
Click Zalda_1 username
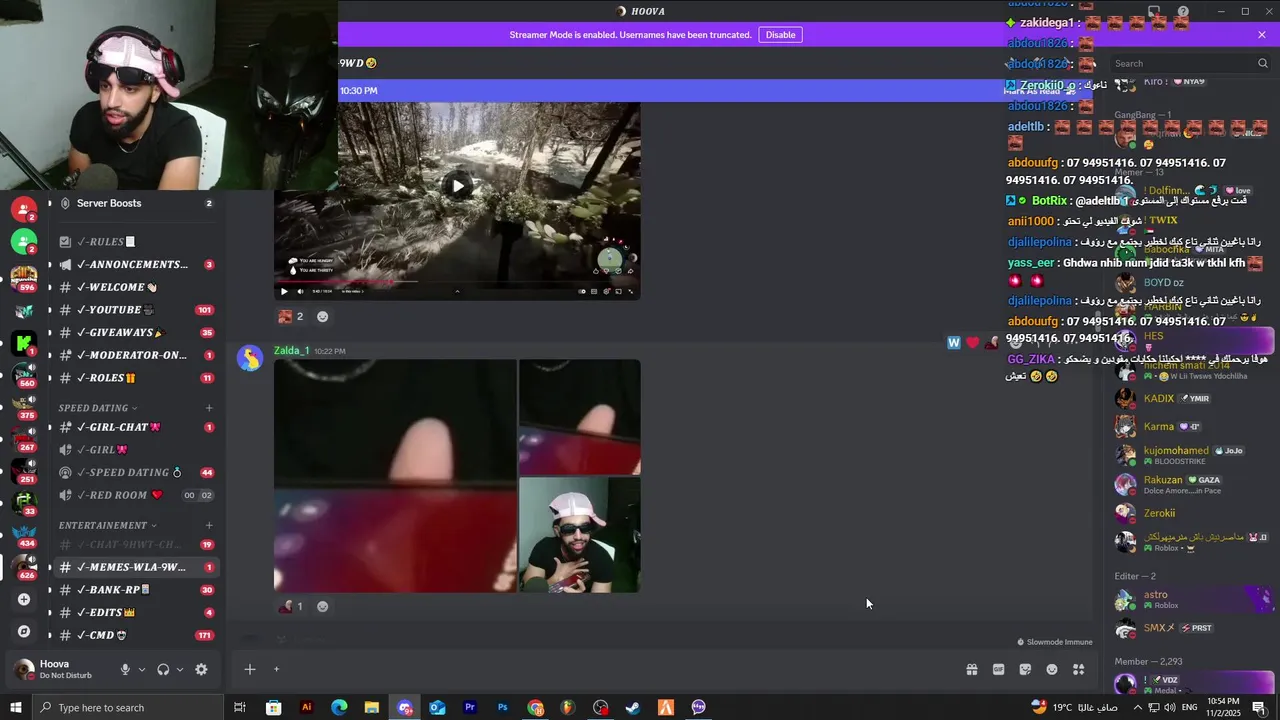[x=292, y=351]
